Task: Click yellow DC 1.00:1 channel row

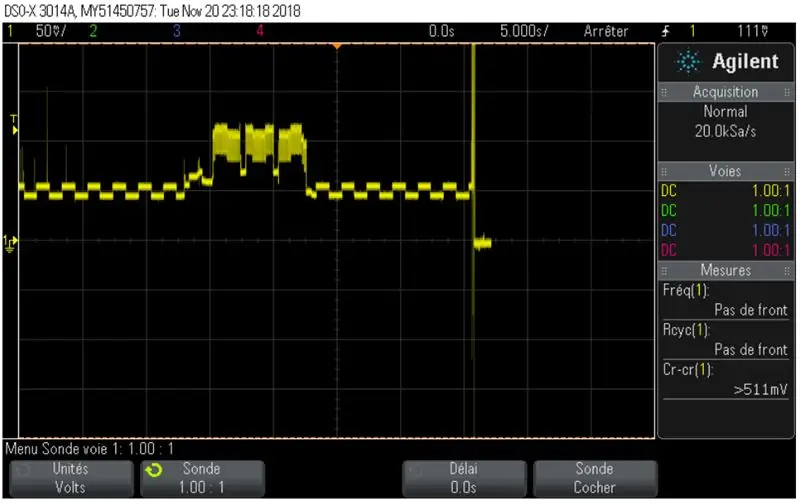Action: 725,191
